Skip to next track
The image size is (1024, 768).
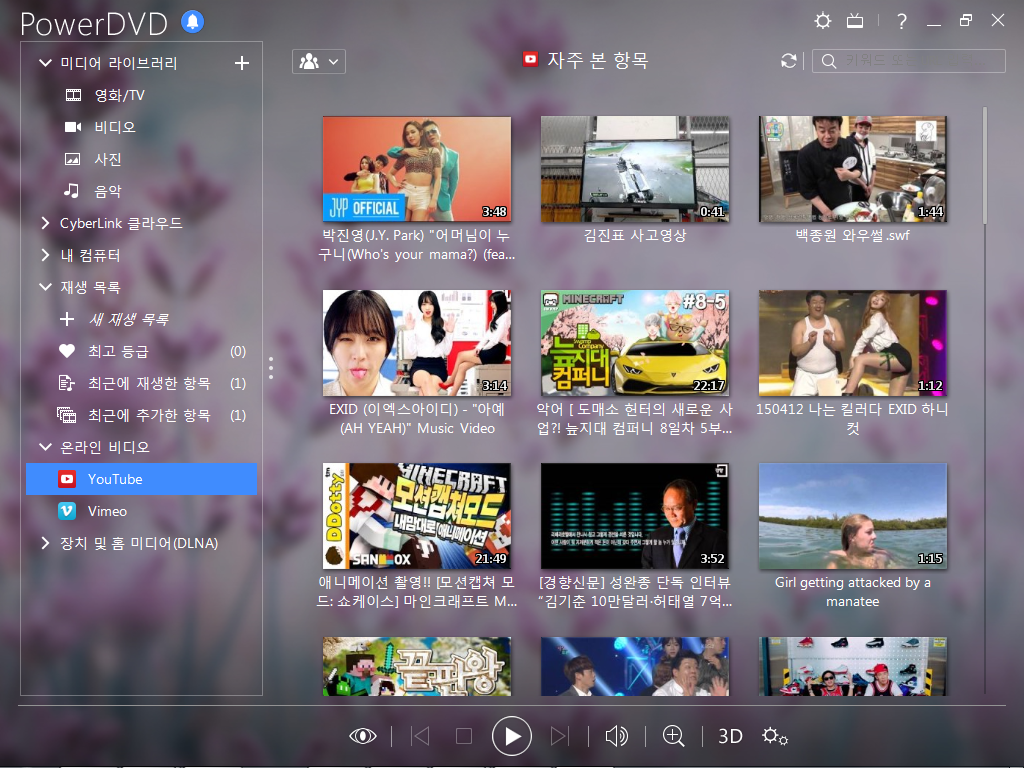[x=560, y=736]
